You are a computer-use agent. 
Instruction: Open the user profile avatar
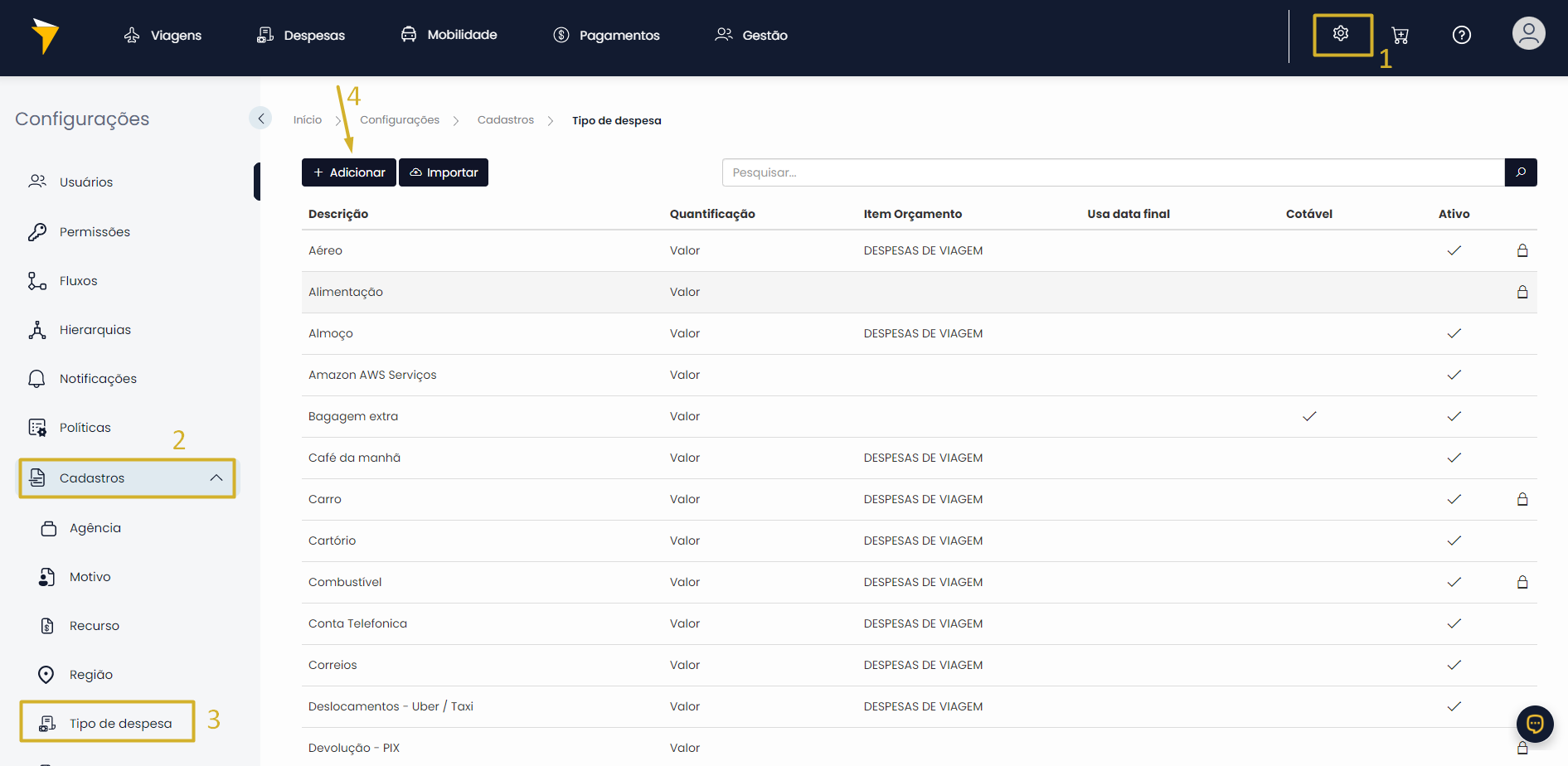click(1528, 34)
